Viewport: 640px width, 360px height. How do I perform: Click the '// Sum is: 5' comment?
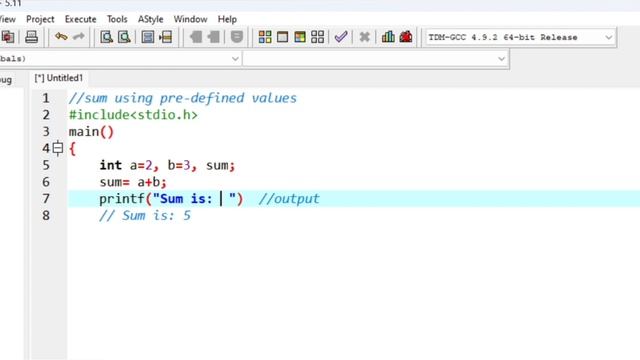(145, 216)
